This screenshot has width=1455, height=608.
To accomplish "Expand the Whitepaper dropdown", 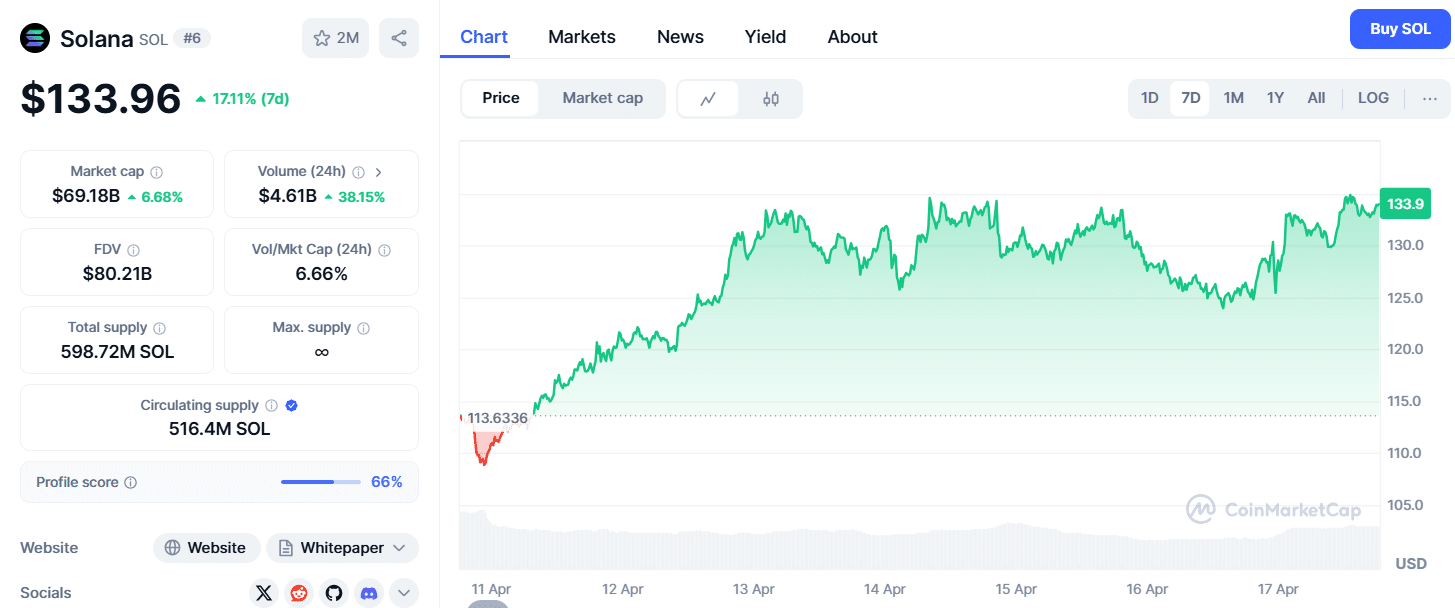I will (342, 548).
